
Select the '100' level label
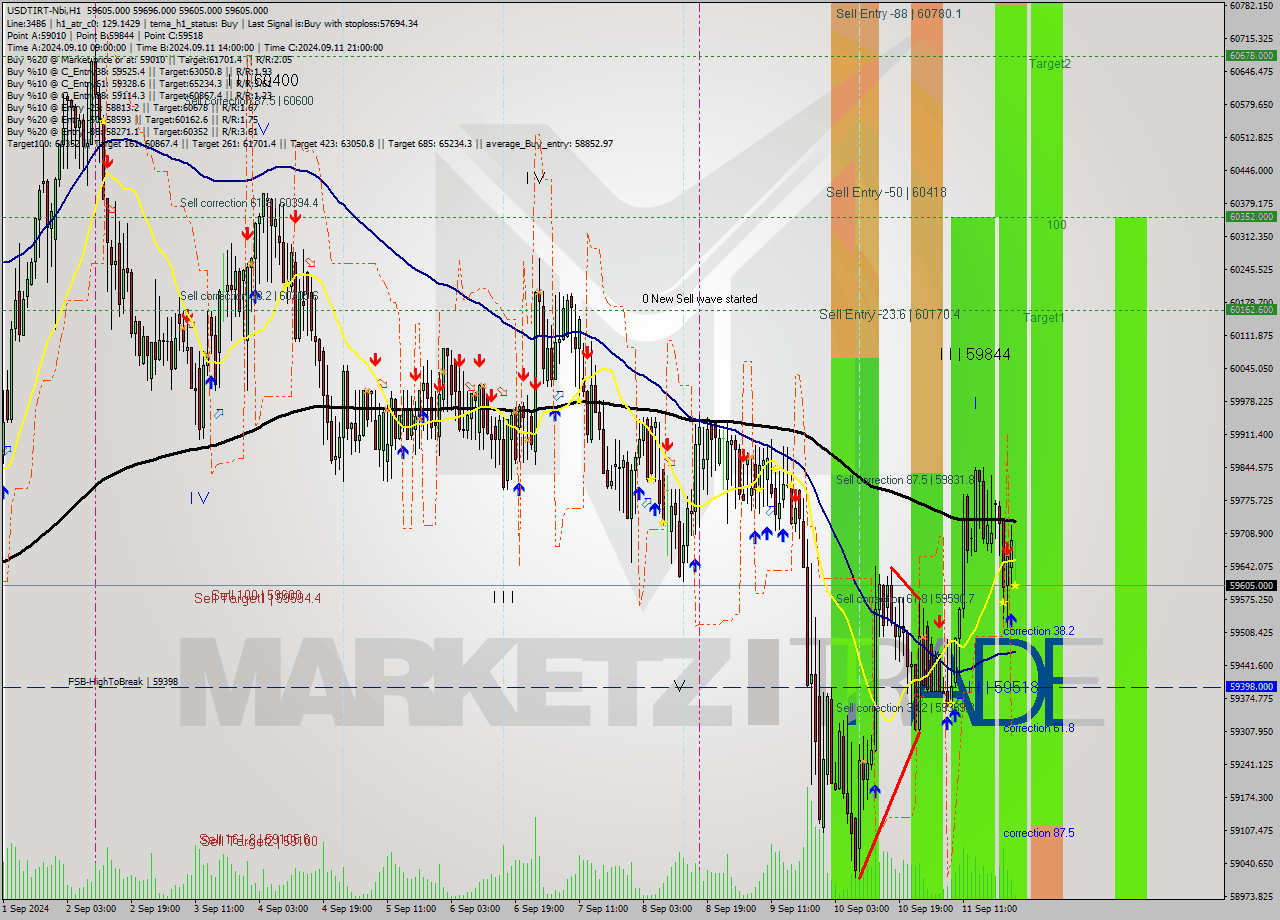coord(1057,225)
